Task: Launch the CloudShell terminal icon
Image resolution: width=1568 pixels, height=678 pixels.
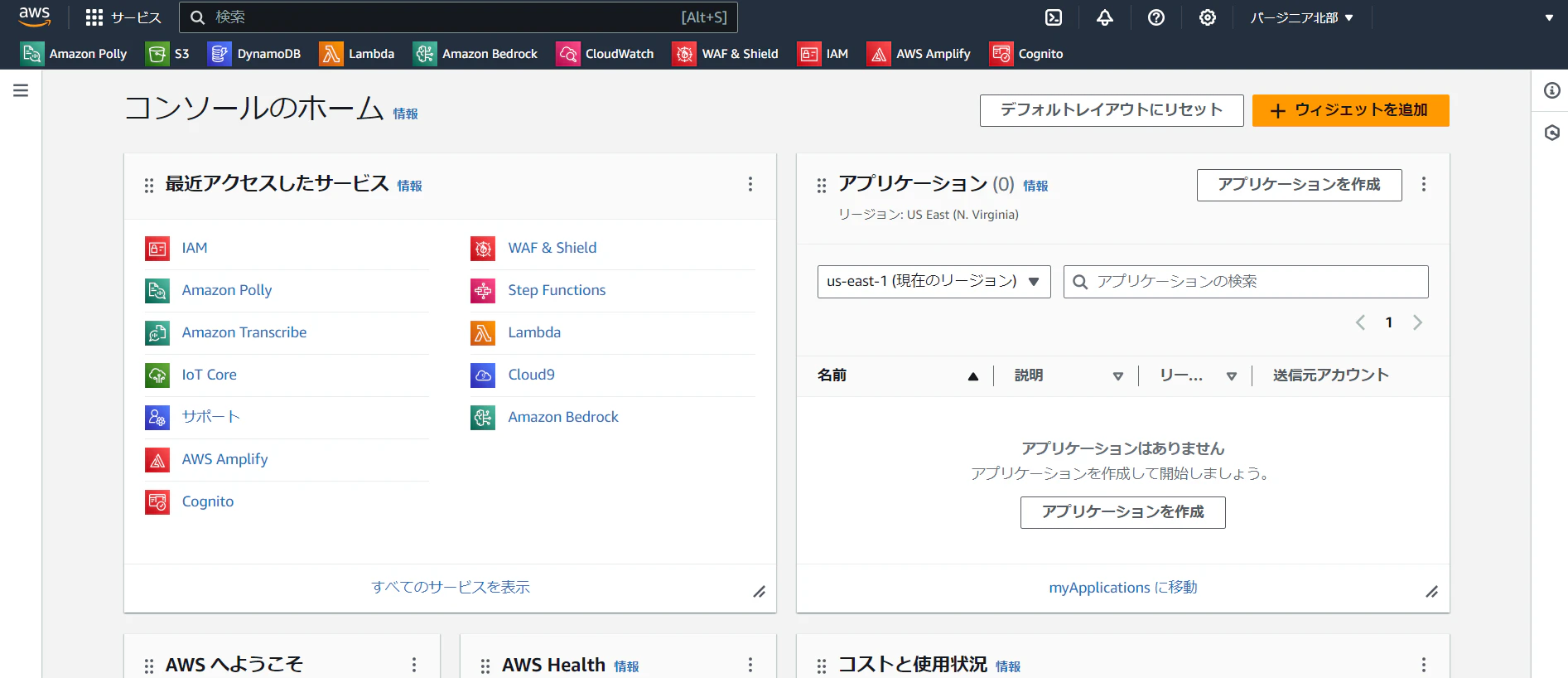Action: coord(1054,17)
